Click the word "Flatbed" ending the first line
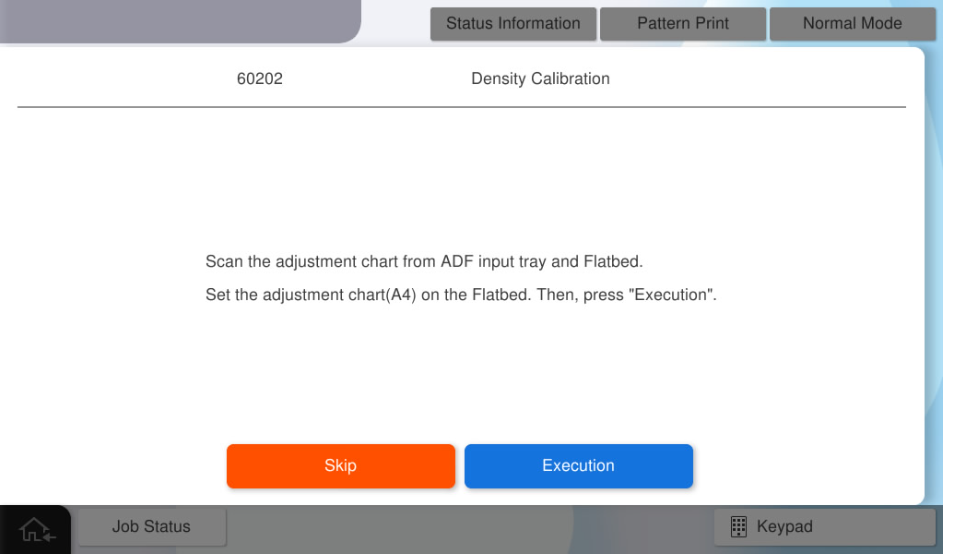 click(x=613, y=263)
